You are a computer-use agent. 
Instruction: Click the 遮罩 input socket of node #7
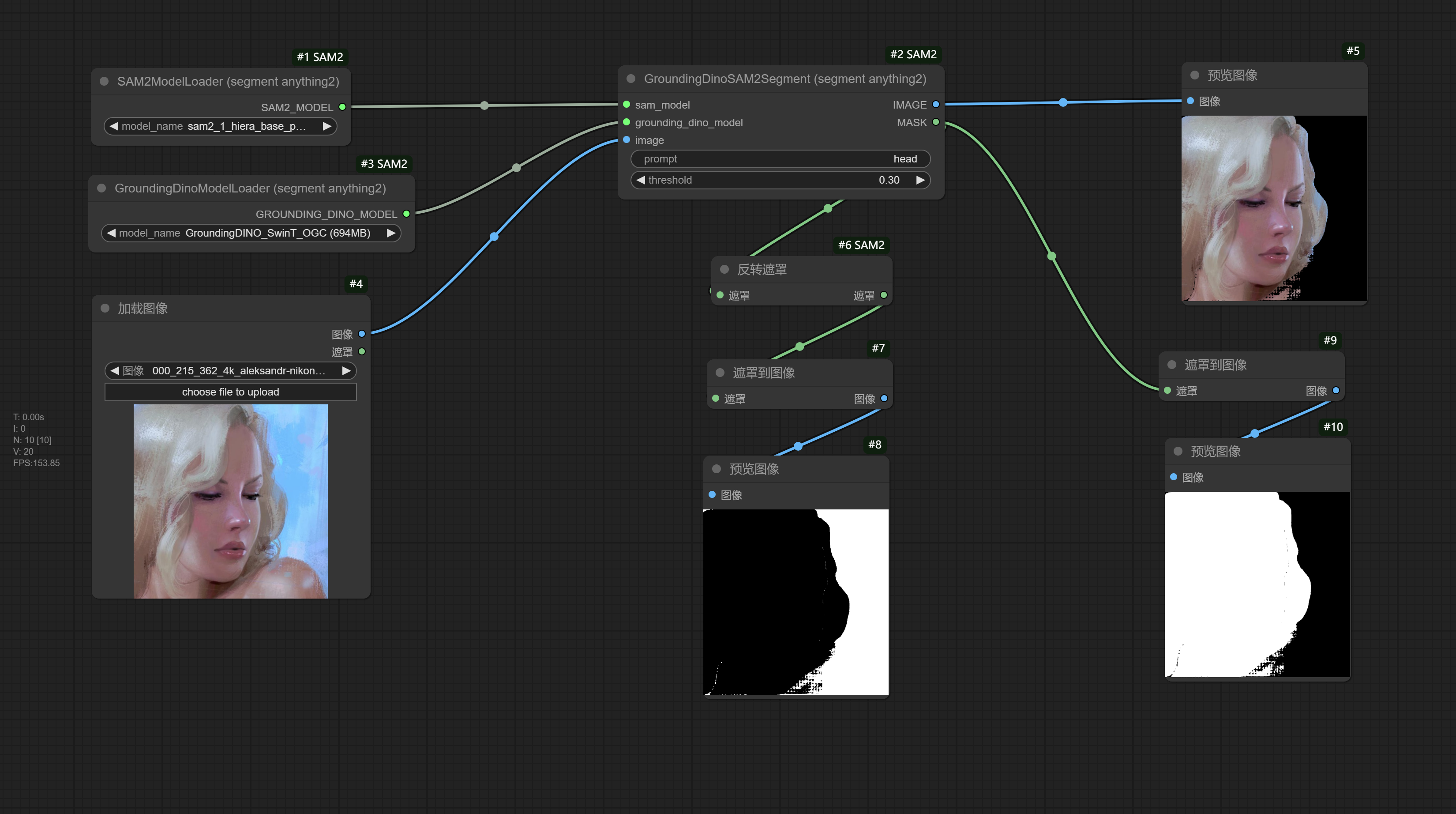point(716,399)
